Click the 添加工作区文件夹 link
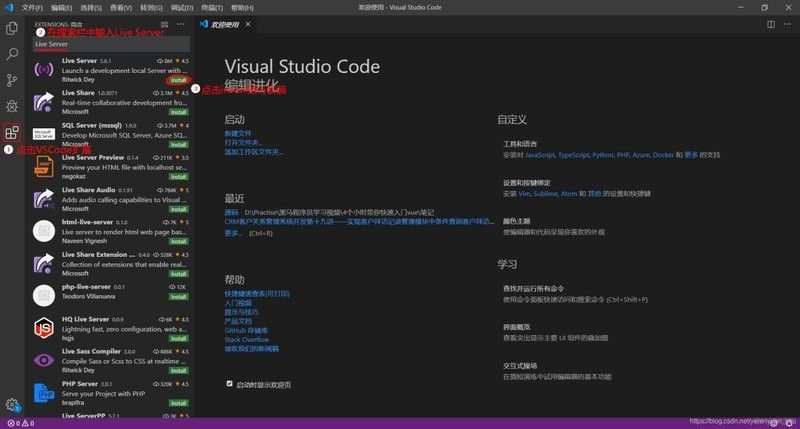800x429 pixels. pos(254,152)
